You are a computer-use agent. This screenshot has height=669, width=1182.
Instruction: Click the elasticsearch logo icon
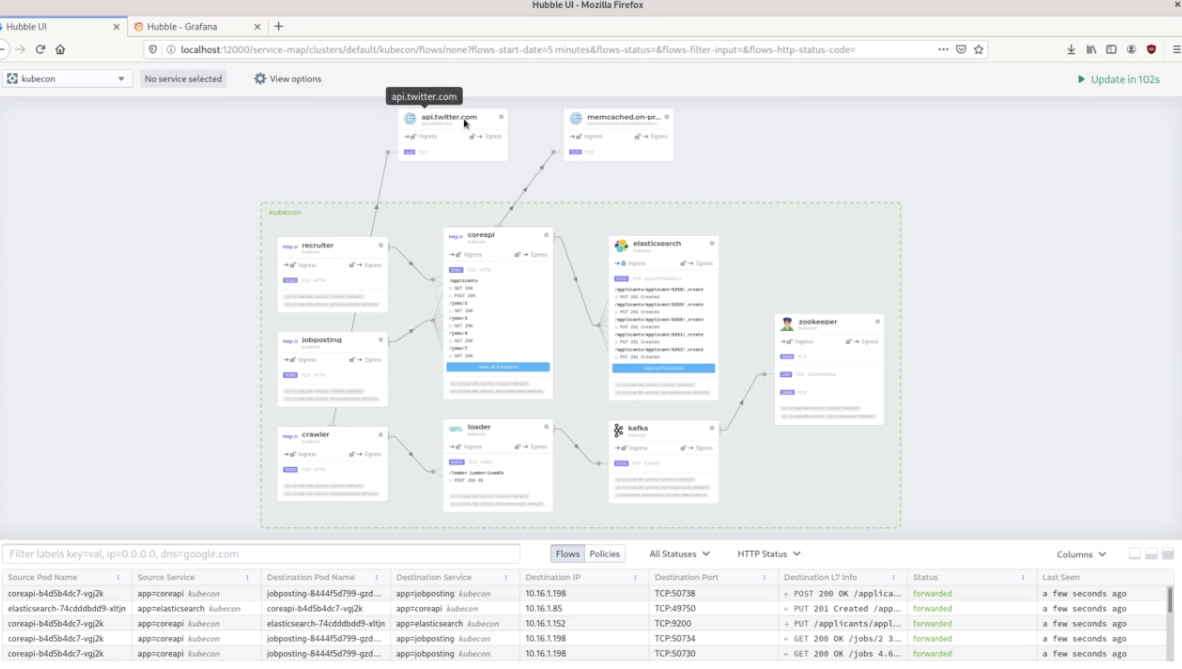[x=621, y=246]
